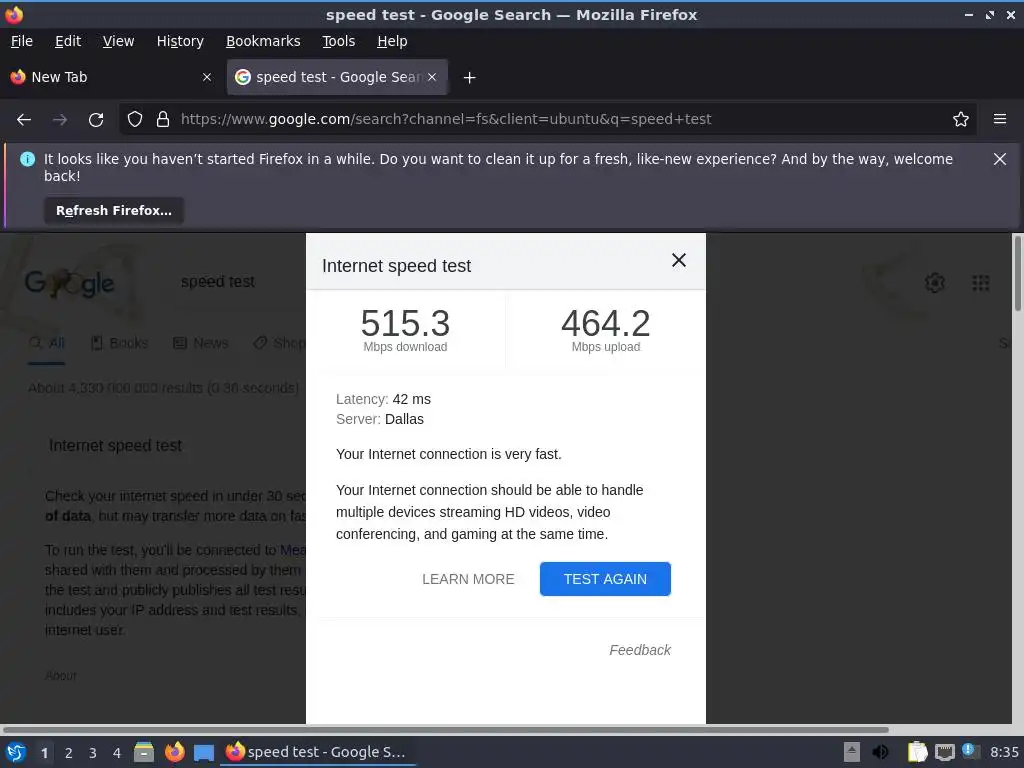Open the volume speaker icon in tray

tap(881, 752)
